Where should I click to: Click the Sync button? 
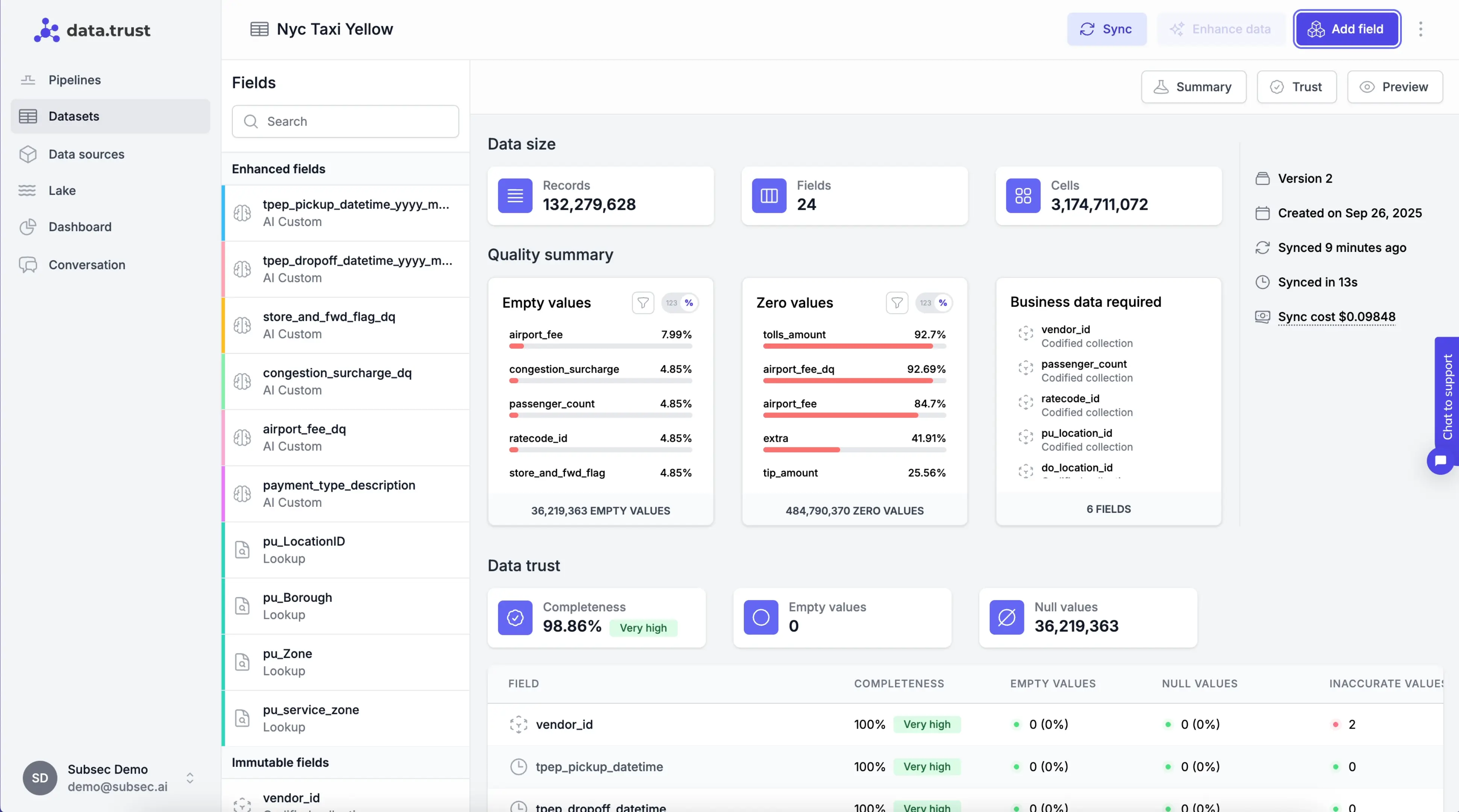1106,29
